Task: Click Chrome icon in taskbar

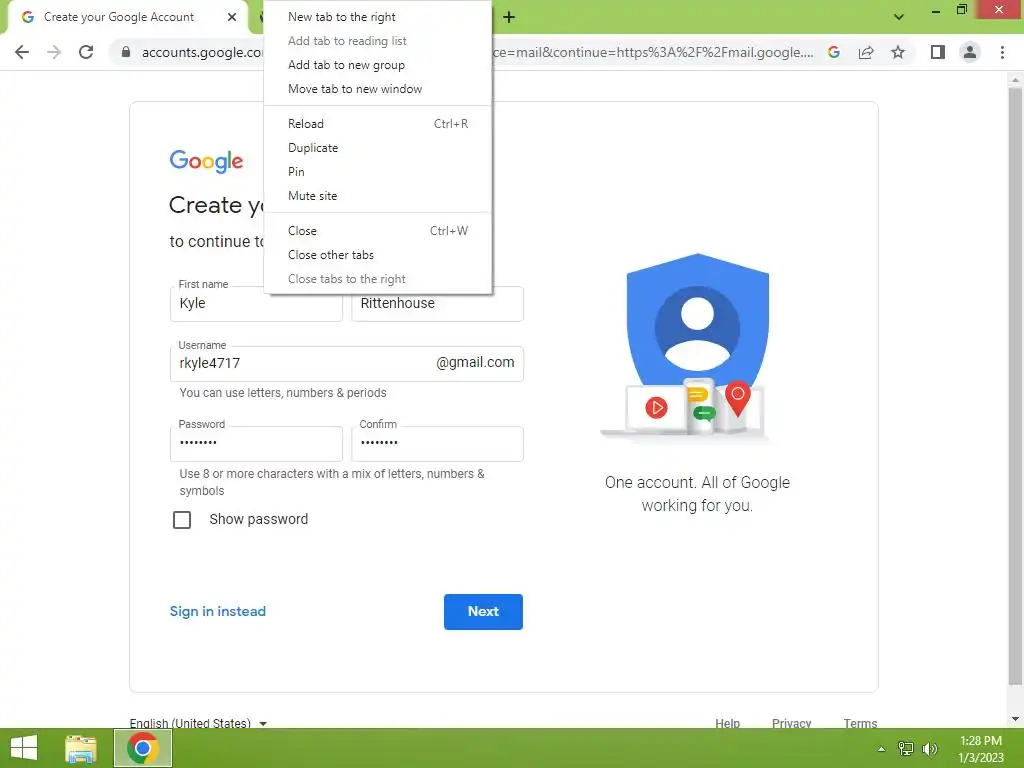Action: coord(143,748)
